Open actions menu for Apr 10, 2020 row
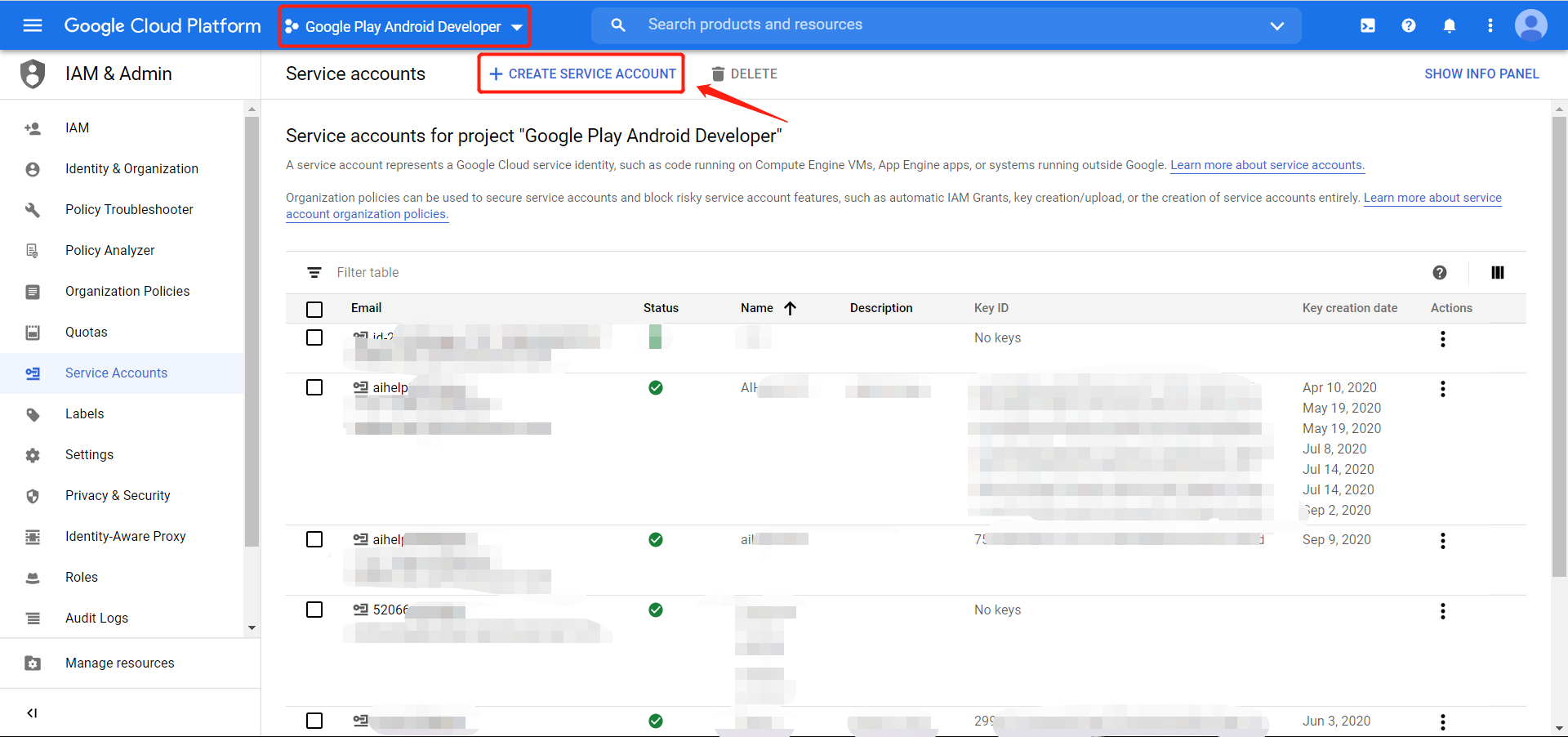The width and height of the screenshot is (1568, 737). pos(1443,389)
